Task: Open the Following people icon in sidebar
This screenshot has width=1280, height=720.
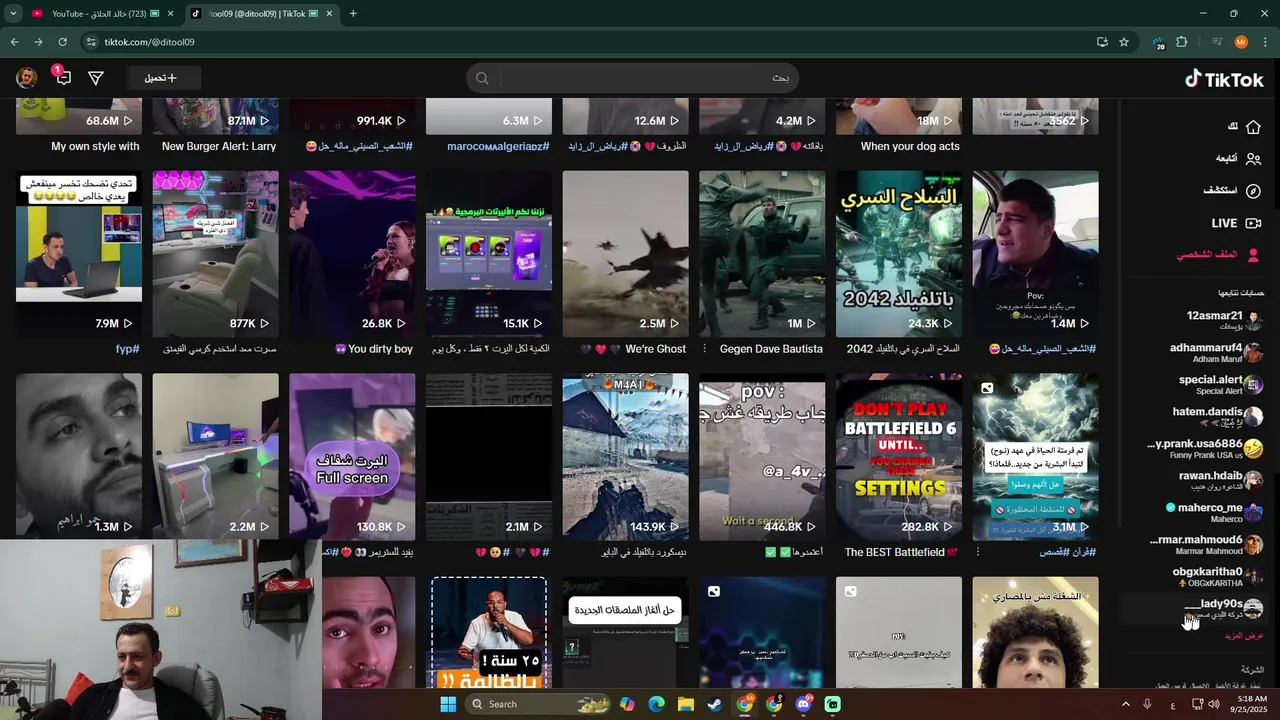Action: coord(1253,159)
